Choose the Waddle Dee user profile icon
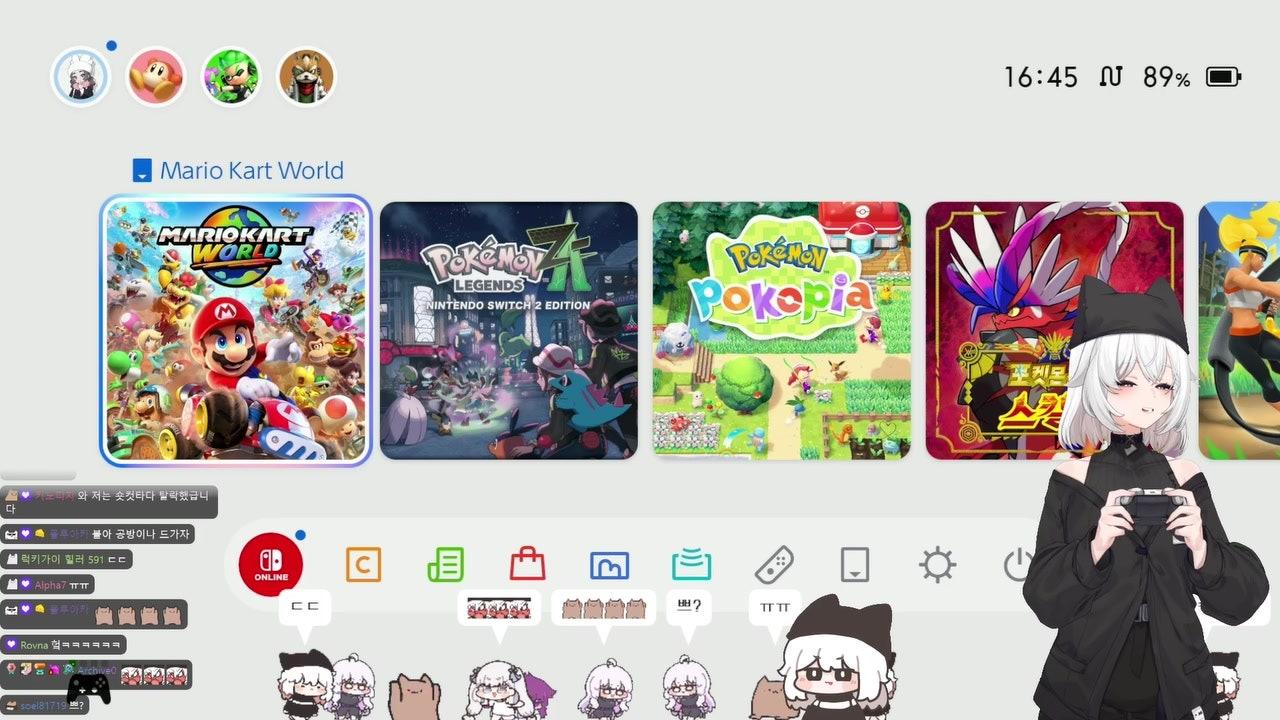Image resolution: width=1280 pixels, height=720 pixels. click(156, 77)
